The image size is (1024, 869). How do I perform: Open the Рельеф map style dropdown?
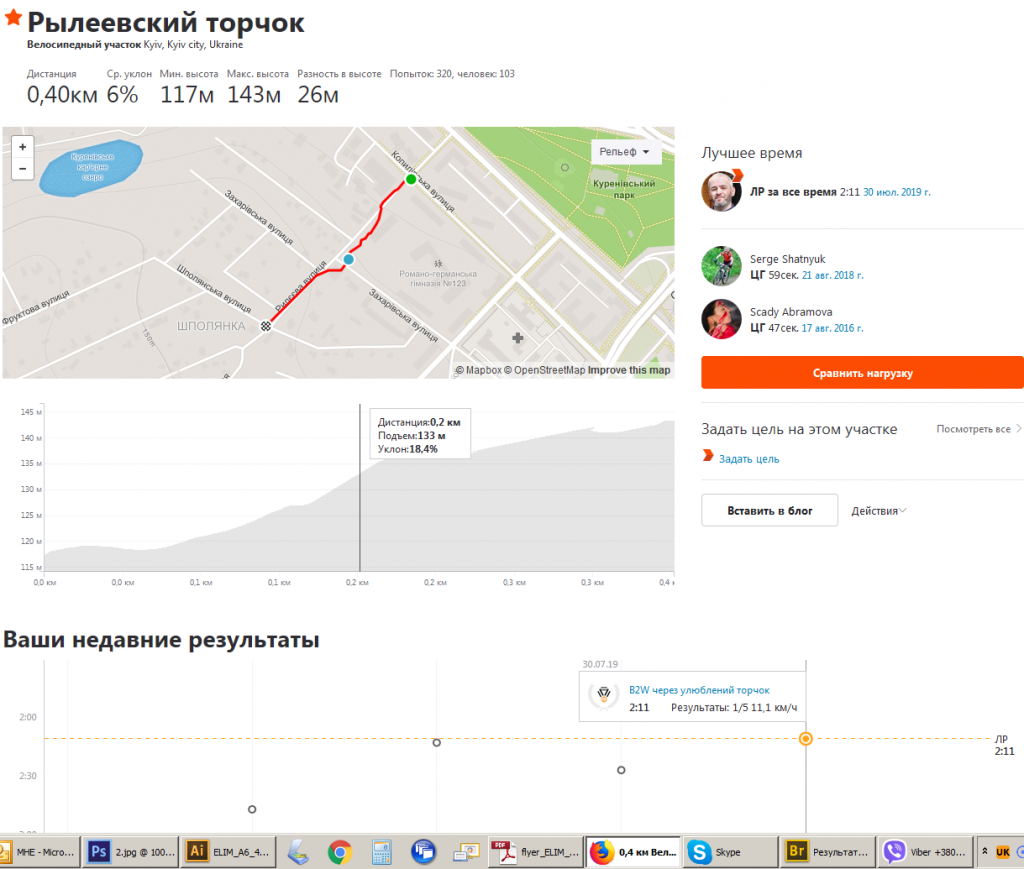click(626, 153)
